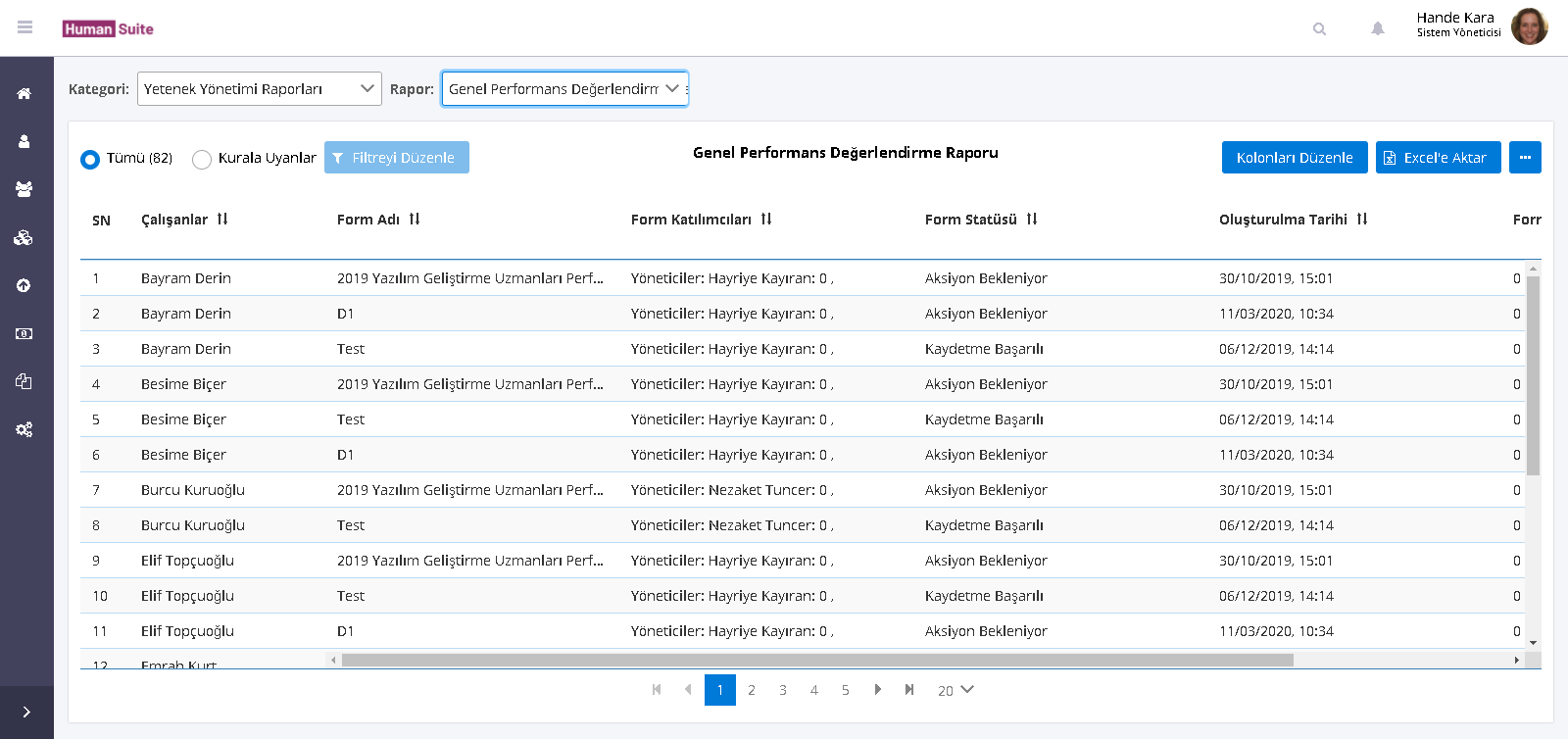This screenshot has height=739, width=1568.
Task: Go to home icon in sidebar
Action: click(x=24, y=94)
